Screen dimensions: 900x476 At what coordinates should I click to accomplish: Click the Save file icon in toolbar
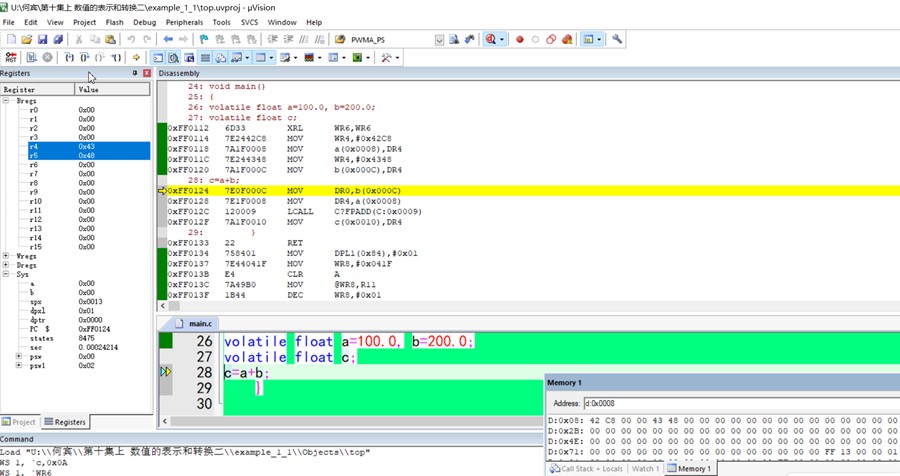pyautogui.click(x=43, y=39)
